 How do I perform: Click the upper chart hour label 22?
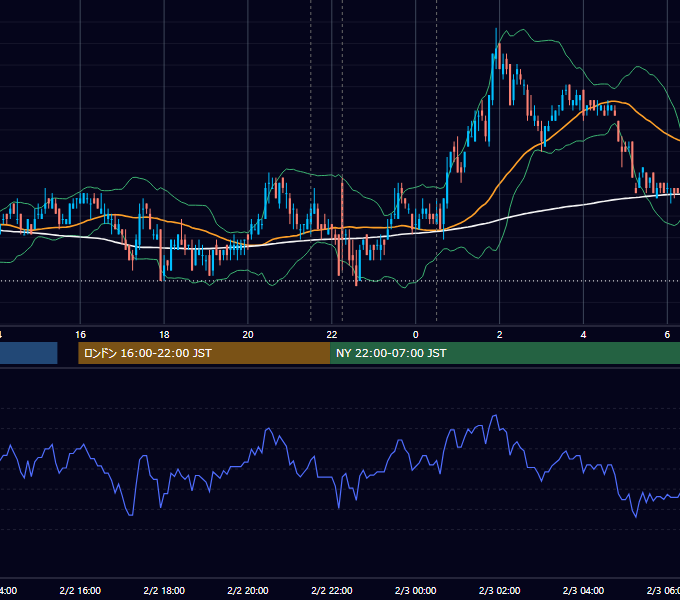point(331,335)
